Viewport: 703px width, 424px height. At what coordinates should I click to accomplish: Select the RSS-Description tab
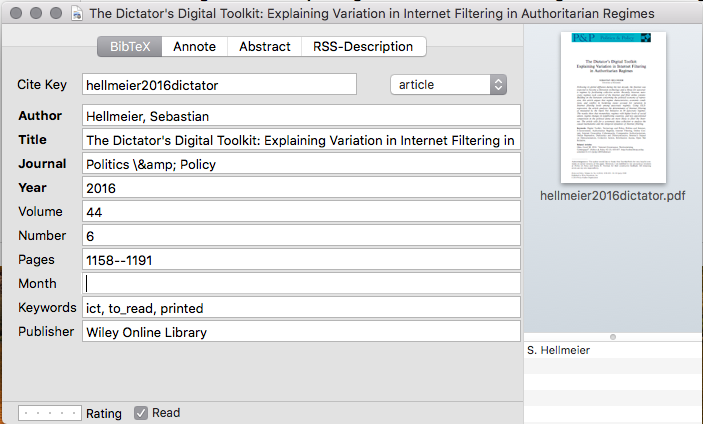(x=363, y=47)
